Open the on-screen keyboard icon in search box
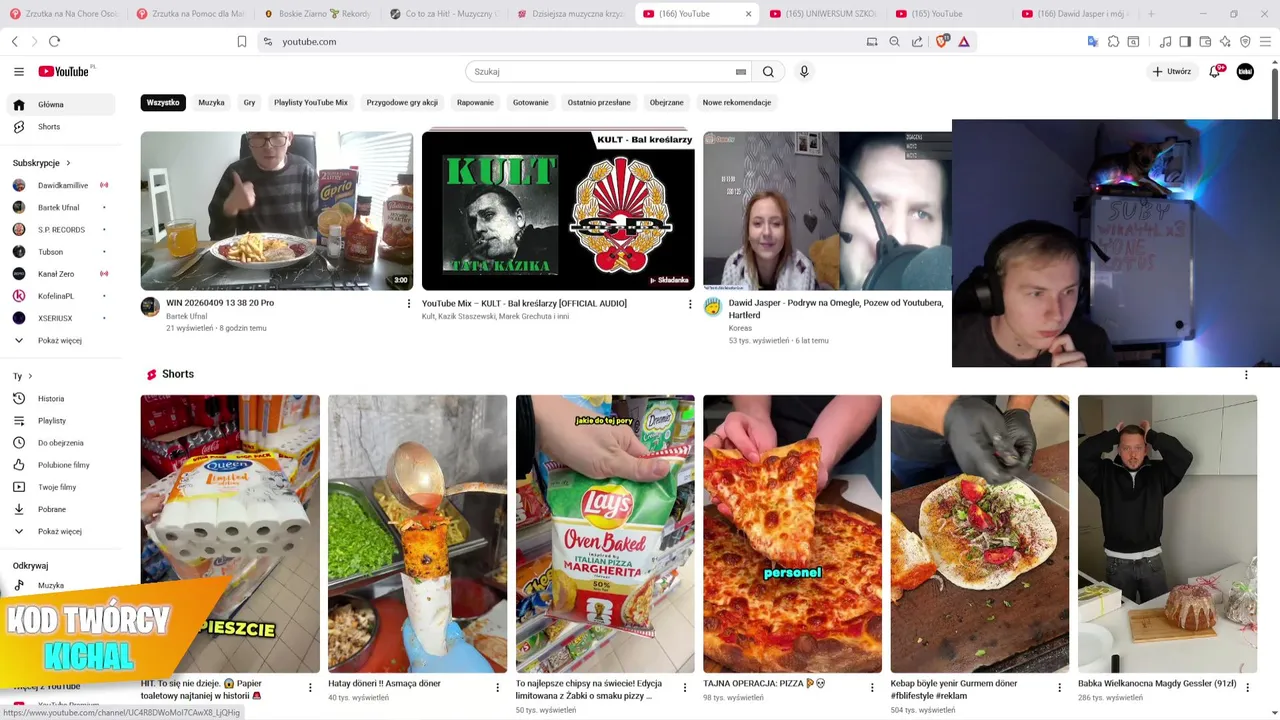 click(x=741, y=72)
